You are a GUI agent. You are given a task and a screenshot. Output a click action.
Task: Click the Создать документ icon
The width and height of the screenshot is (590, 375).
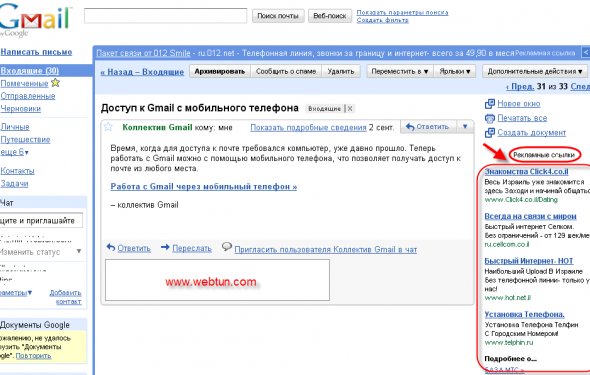(490, 132)
